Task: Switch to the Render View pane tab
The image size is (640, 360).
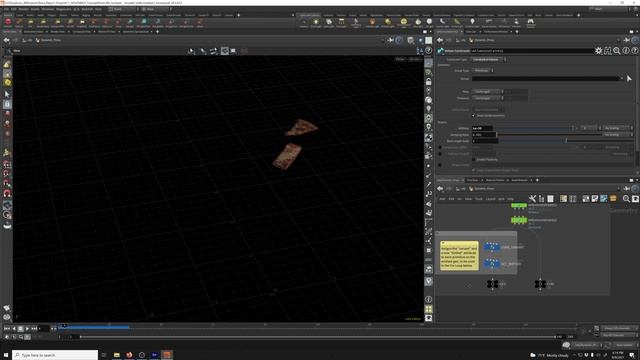Action: 57,31
